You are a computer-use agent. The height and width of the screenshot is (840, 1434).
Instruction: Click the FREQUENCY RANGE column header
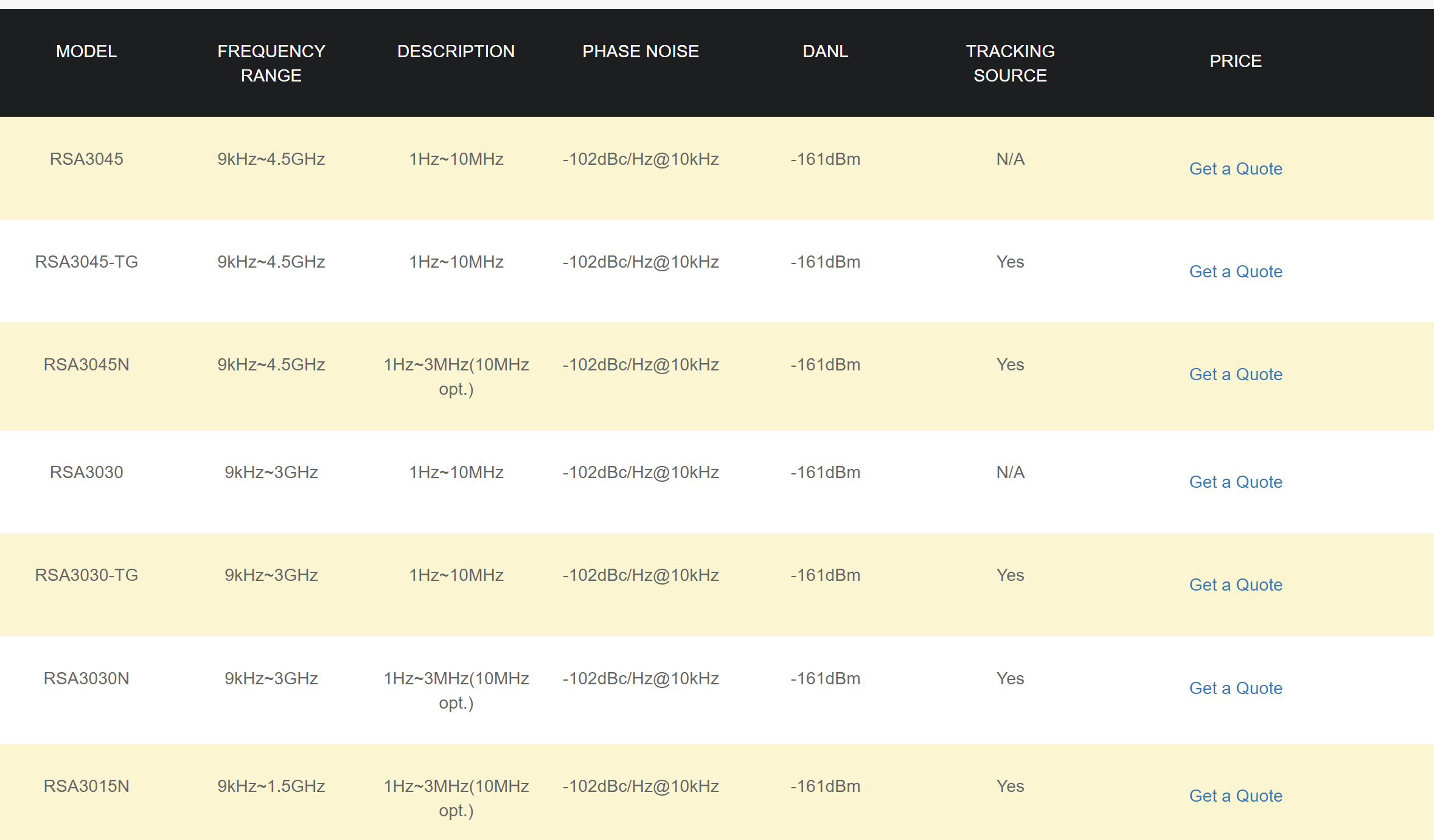[x=271, y=63]
